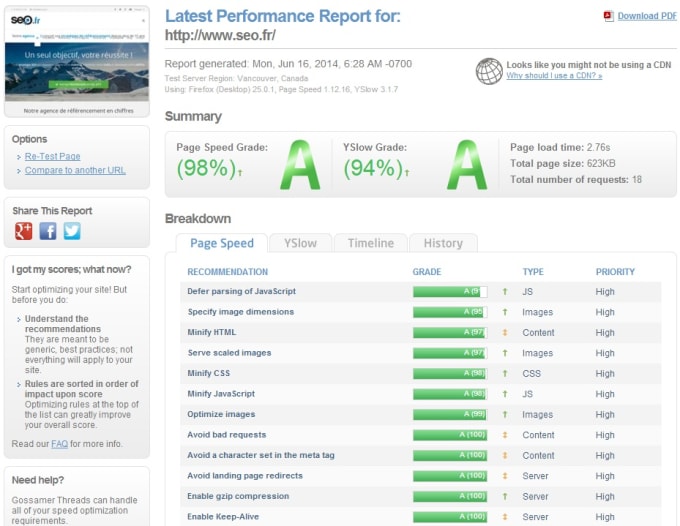Screen dimensions: 680x526
Task: Open the History tab
Action: pos(443,243)
